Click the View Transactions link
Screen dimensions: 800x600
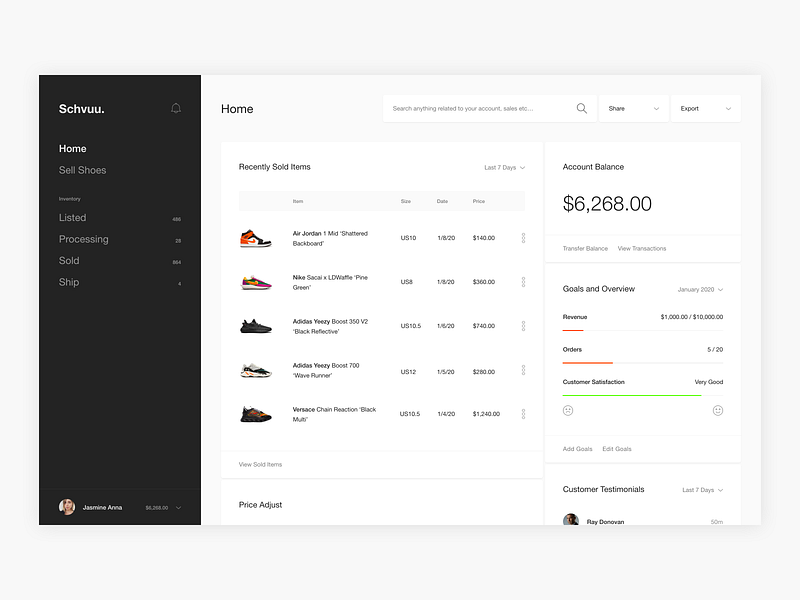pos(642,248)
